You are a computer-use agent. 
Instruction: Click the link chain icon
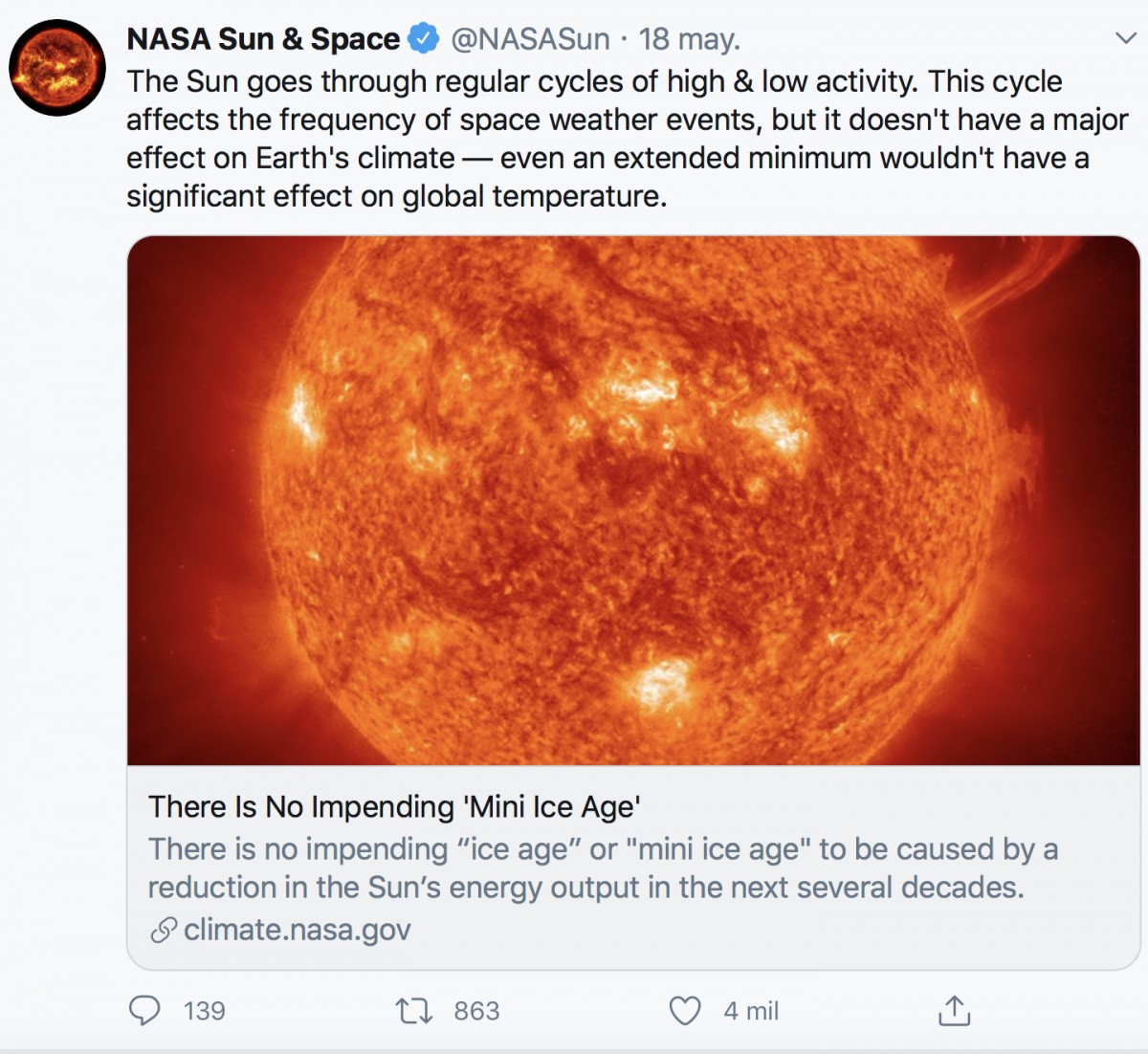pos(164,930)
